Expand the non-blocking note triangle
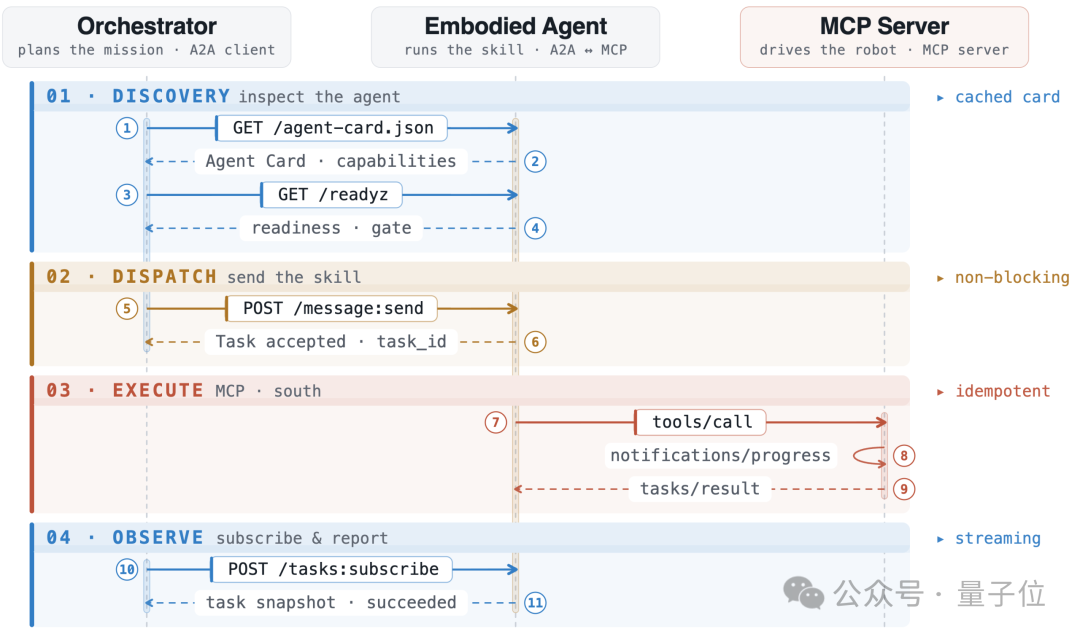The width and height of the screenshot is (1080, 637). (940, 278)
